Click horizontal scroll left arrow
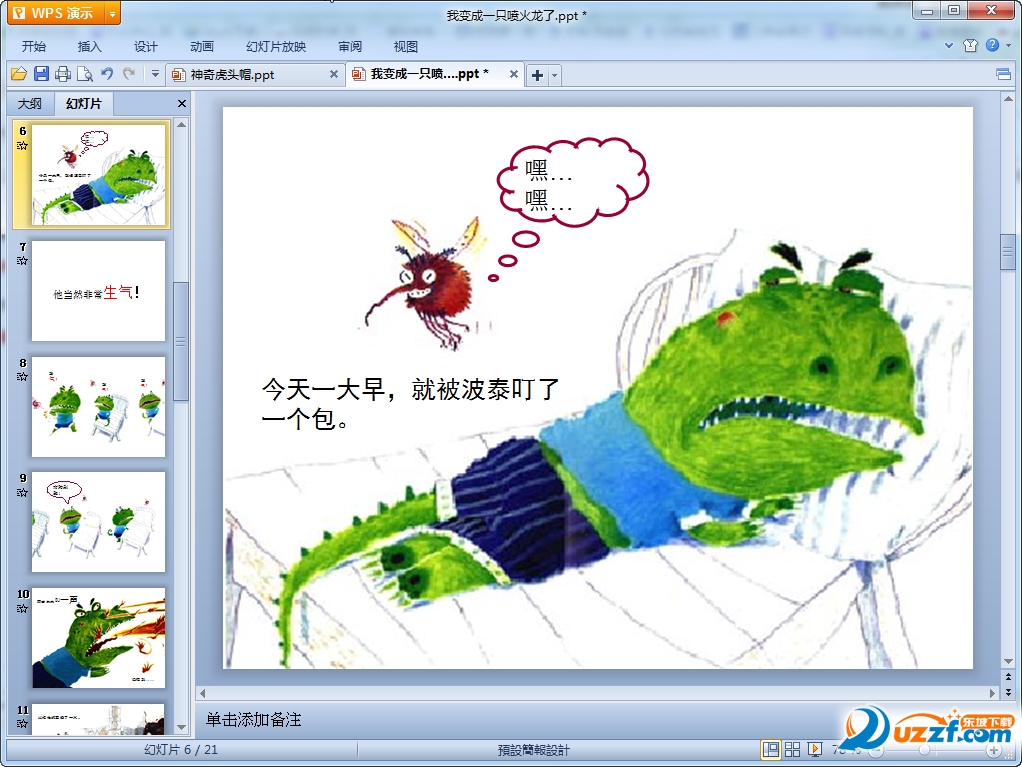The width and height of the screenshot is (1022, 767). pyautogui.click(x=203, y=693)
